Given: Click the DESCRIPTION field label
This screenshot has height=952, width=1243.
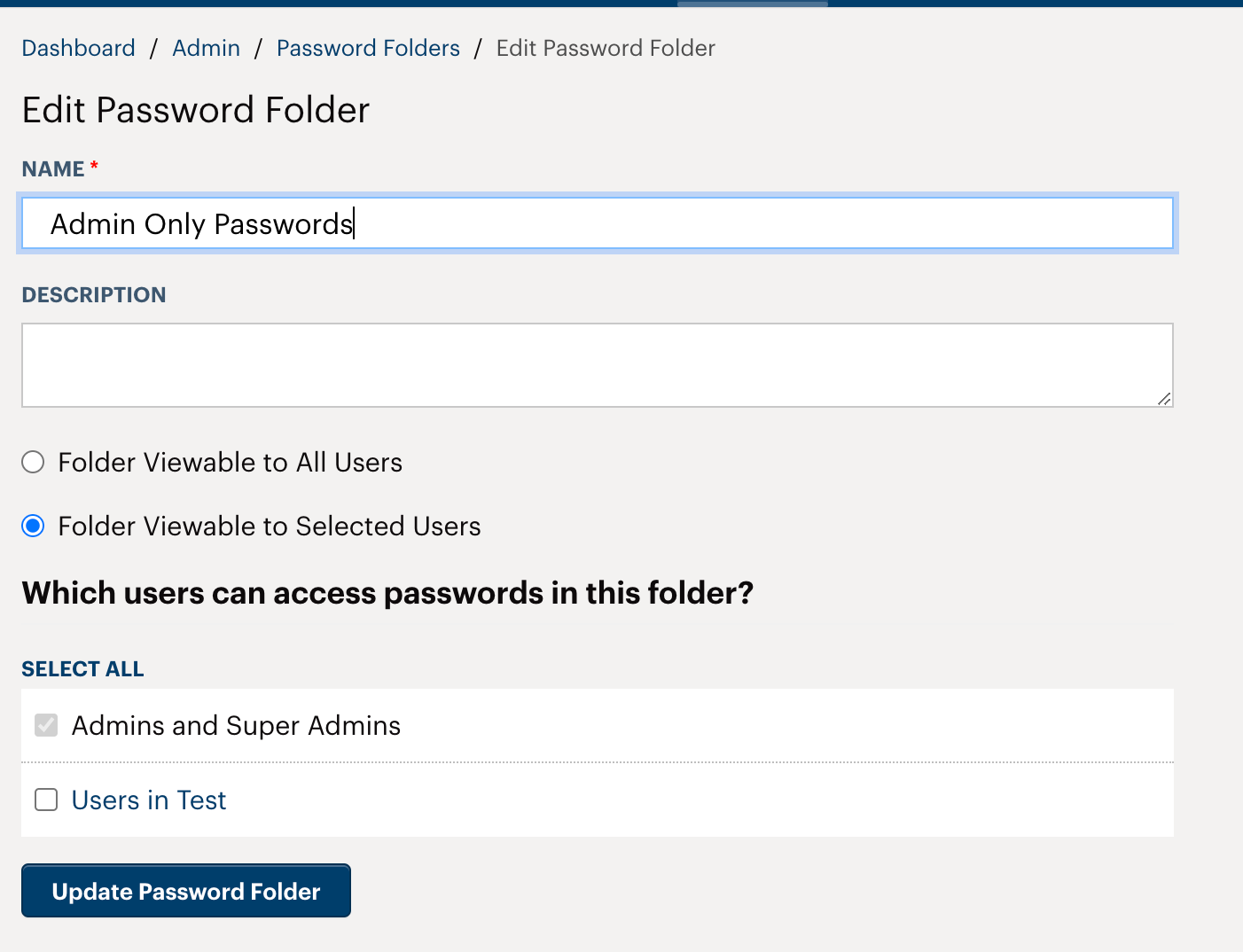Looking at the screenshot, I should click(x=93, y=294).
